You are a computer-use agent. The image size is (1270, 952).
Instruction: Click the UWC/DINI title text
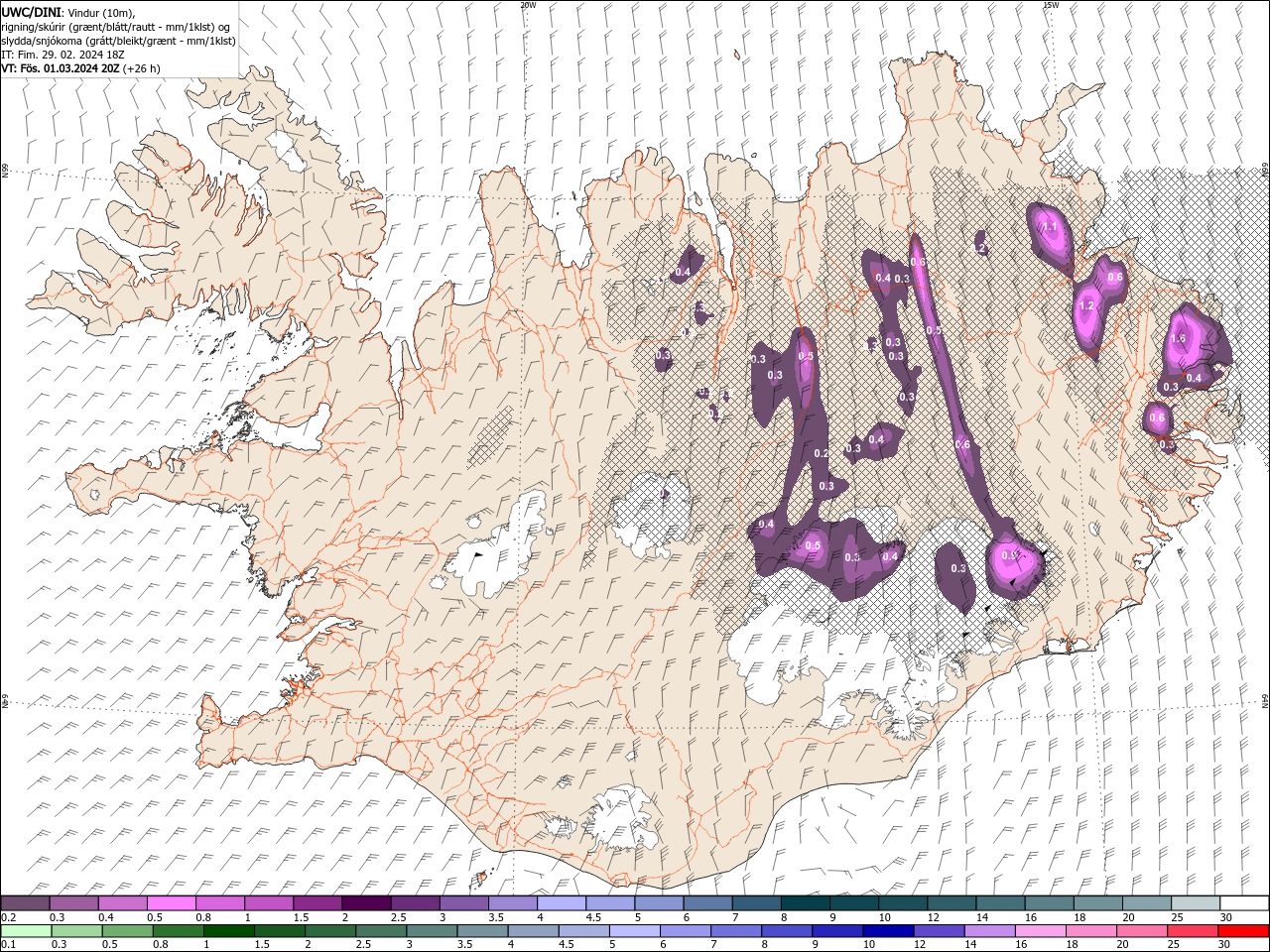pyautogui.click(x=32, y=12)
